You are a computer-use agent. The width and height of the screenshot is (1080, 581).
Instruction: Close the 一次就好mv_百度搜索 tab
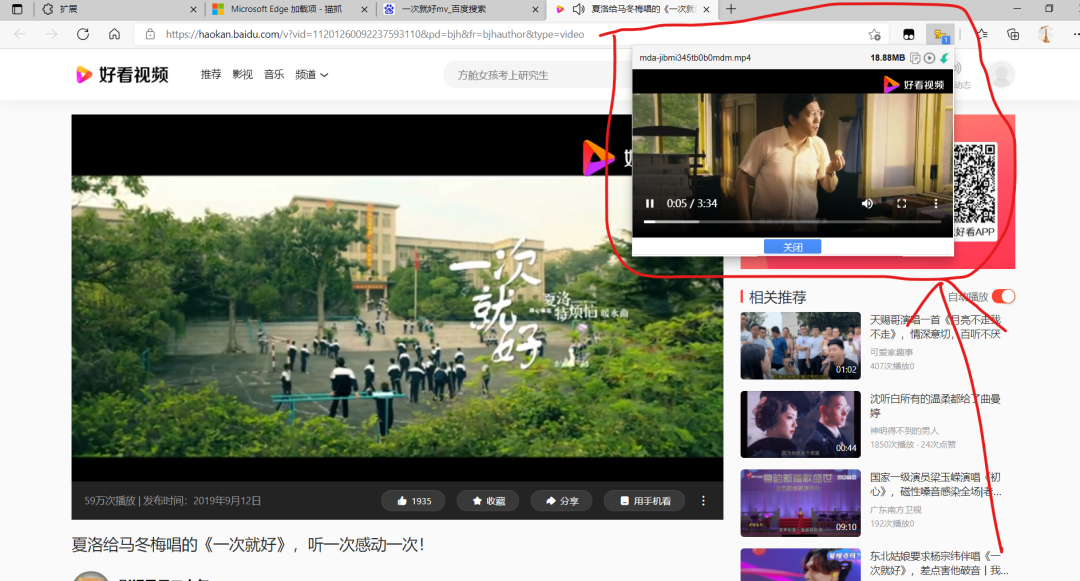[535, 10]
